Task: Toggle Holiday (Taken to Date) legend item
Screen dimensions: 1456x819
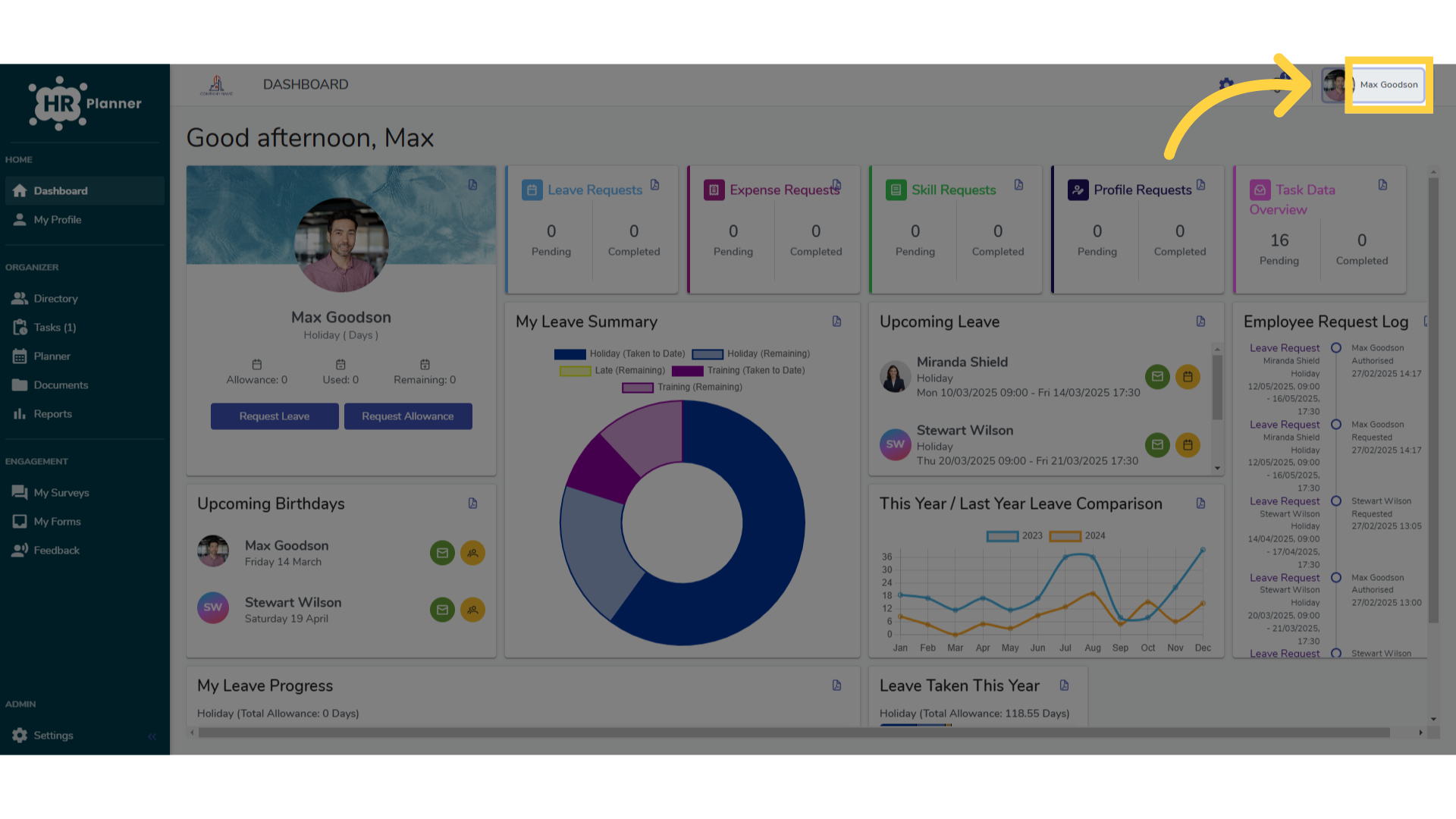Action: click(x=620, y=354)
